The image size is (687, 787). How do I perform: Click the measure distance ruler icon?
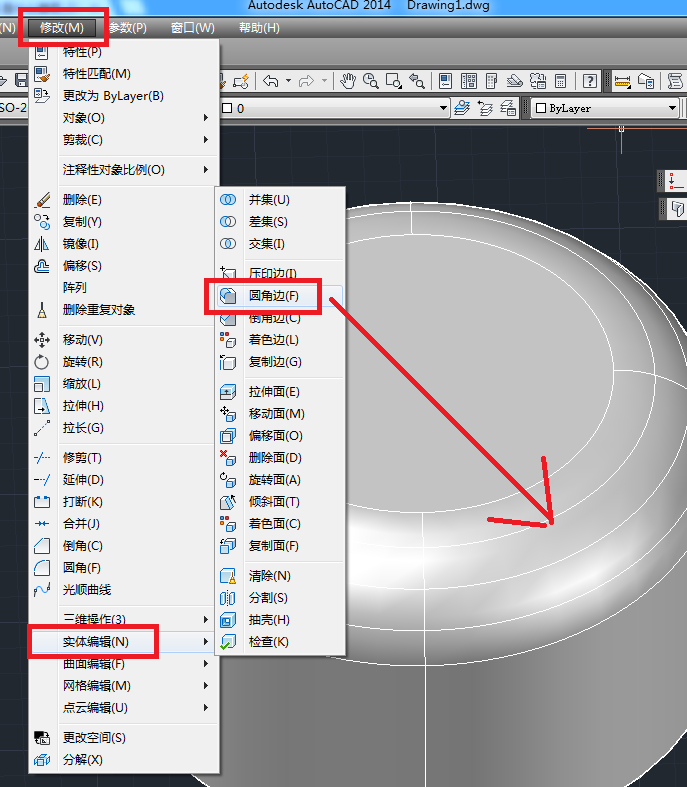click(622, 81)
